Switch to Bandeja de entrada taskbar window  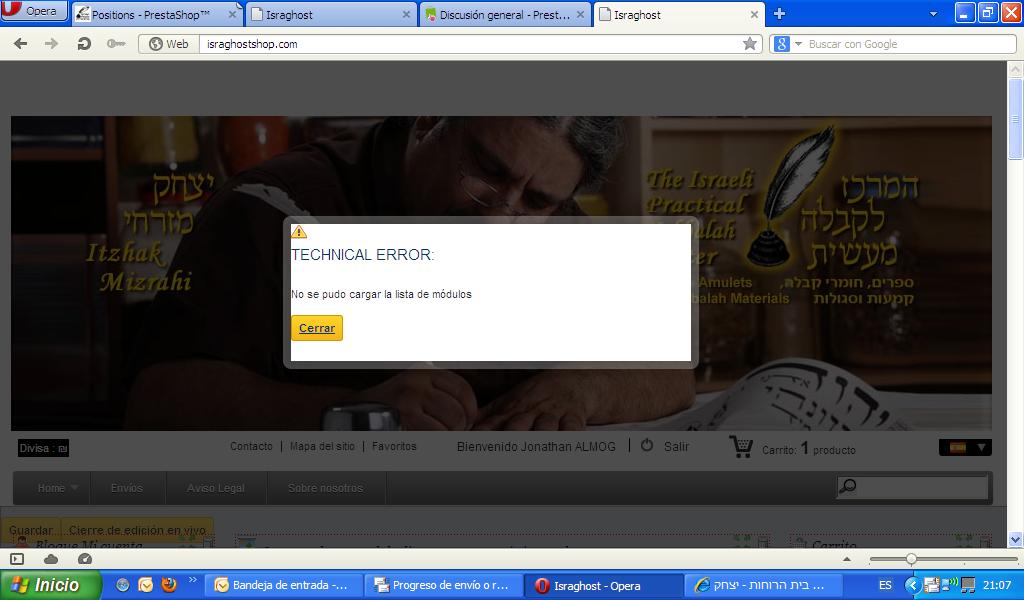[284, 585]
